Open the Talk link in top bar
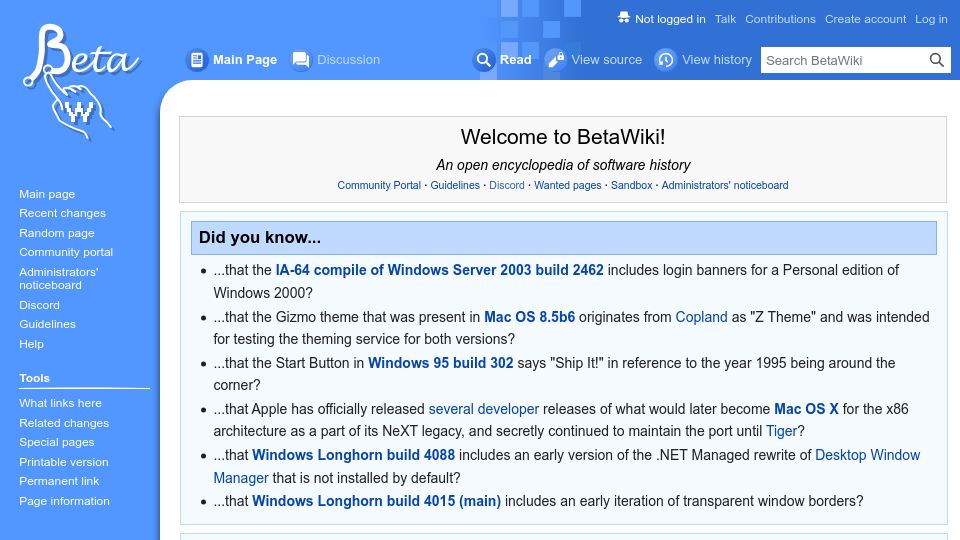960x540 pixels. point(725,19)
